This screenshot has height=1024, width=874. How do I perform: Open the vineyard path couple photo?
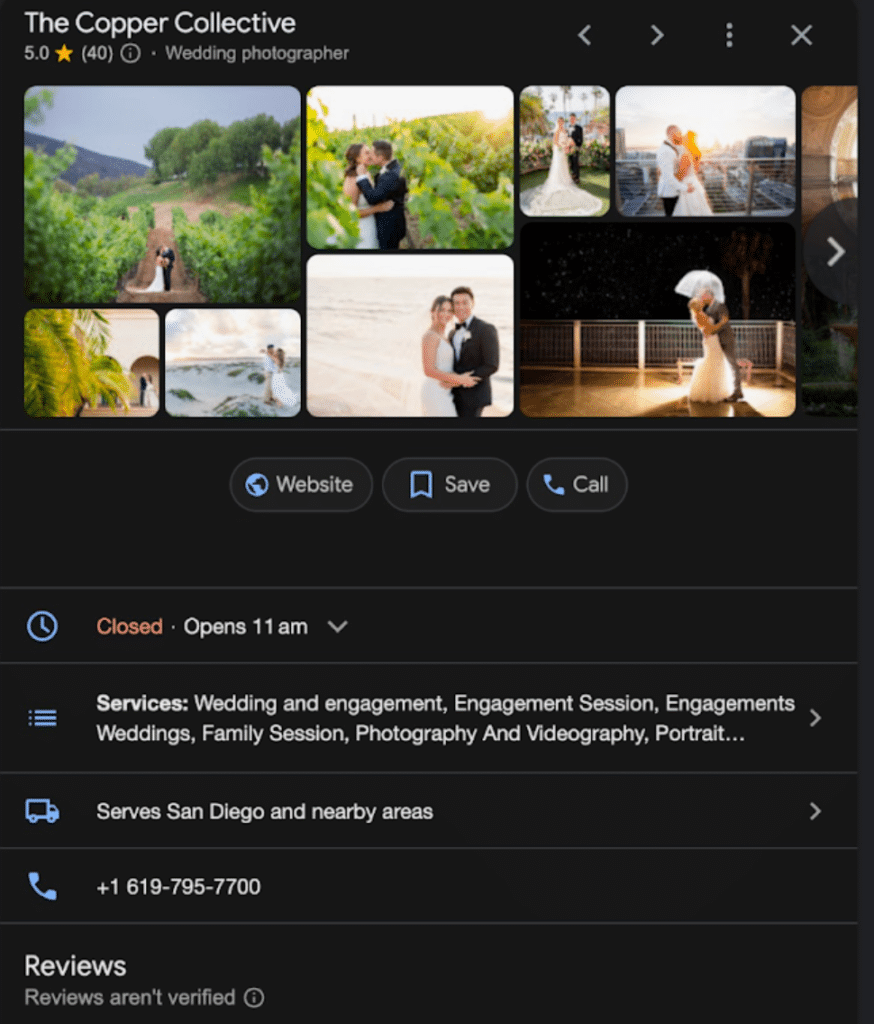point(162,195)
